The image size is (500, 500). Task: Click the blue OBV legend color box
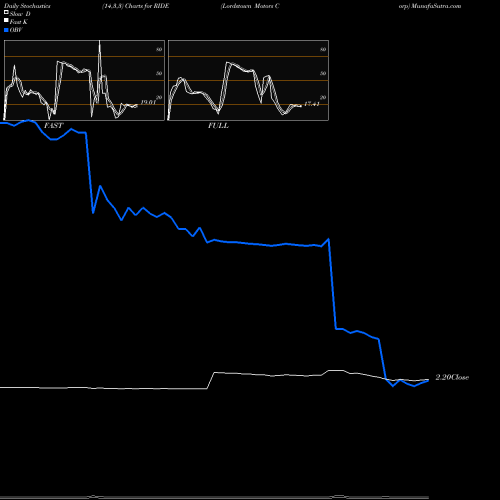pos(6,30)
